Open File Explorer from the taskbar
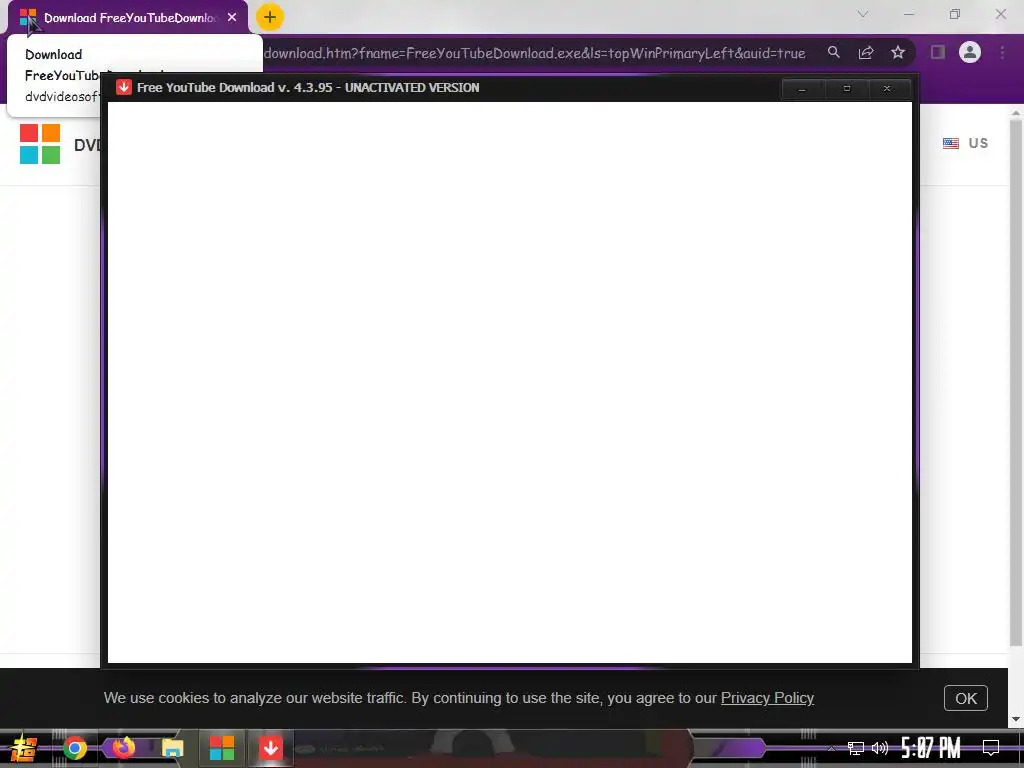The height and width of the screenshot is (768, 1024). (172, 748)
